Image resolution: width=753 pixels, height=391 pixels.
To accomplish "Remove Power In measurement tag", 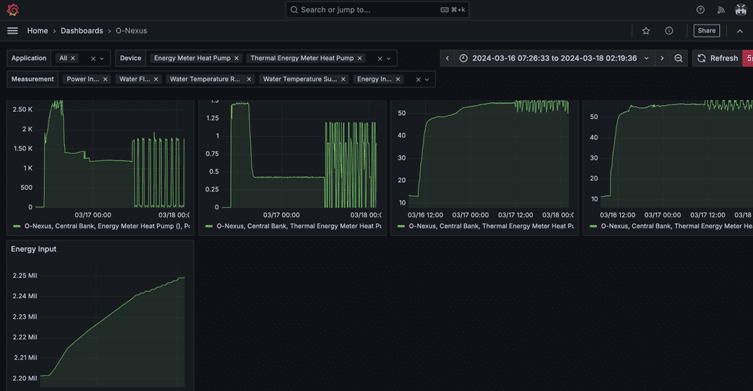I will click(105, 79).
